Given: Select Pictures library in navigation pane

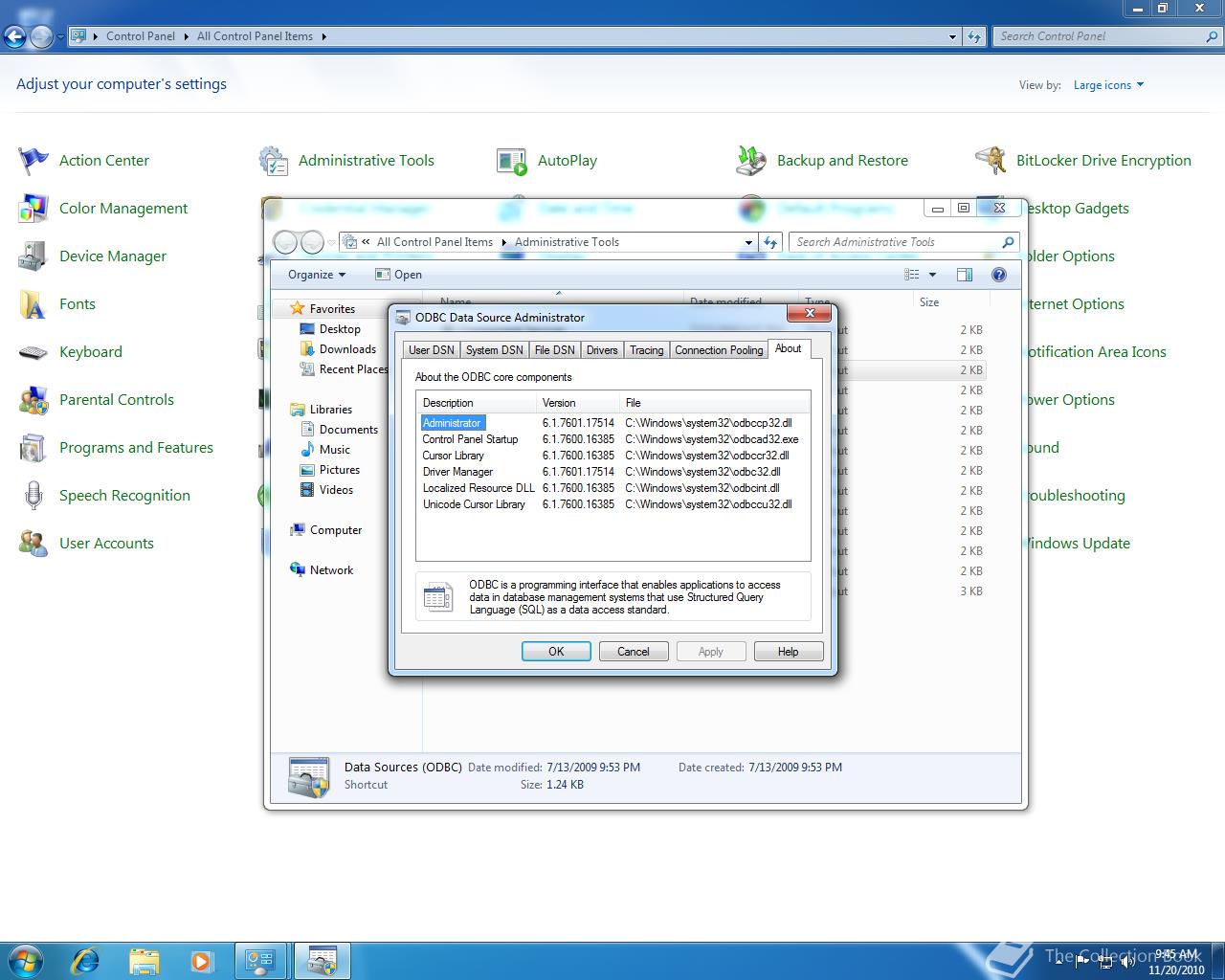Looking at the screenshot, I should 340,470.
